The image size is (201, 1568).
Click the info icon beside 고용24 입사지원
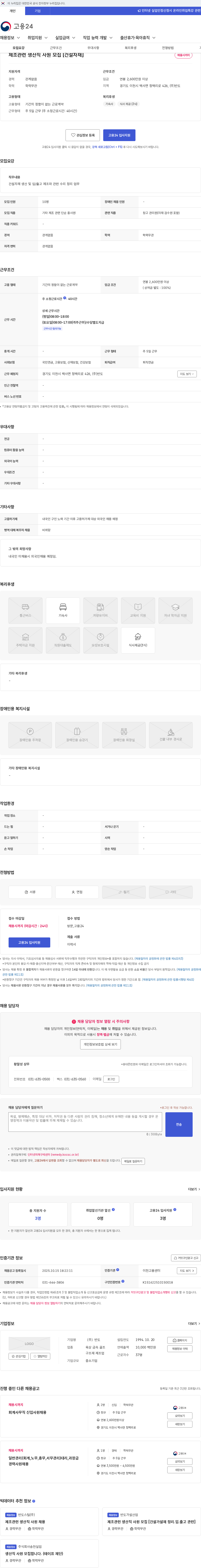point(175,1210)
